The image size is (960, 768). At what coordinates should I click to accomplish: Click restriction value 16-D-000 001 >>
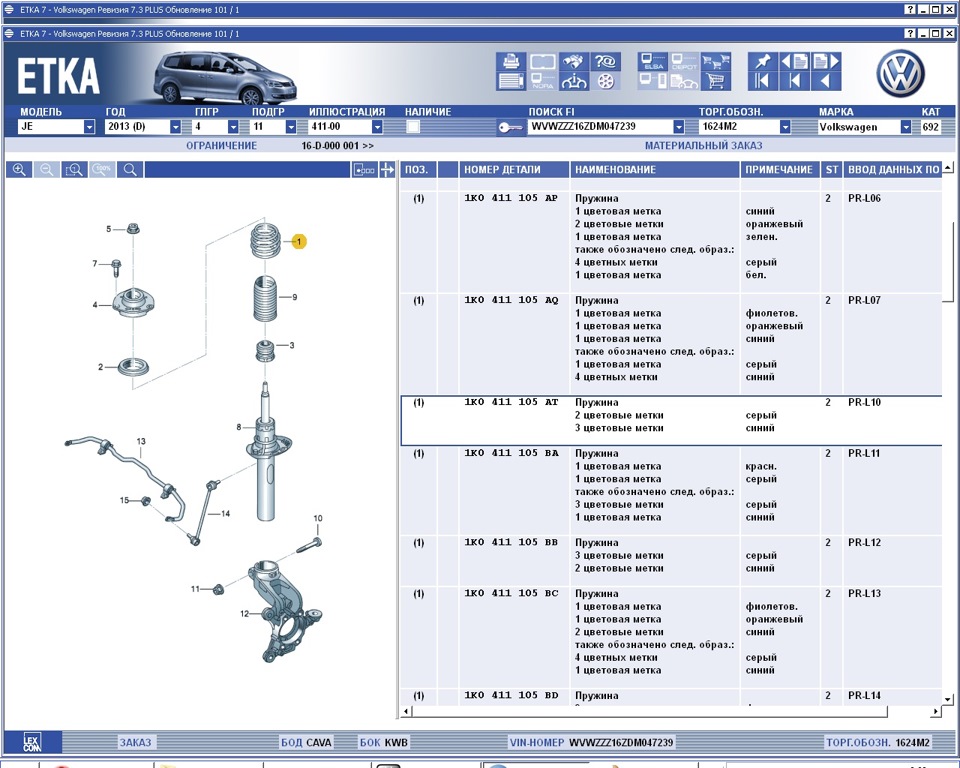pos(337,146)
